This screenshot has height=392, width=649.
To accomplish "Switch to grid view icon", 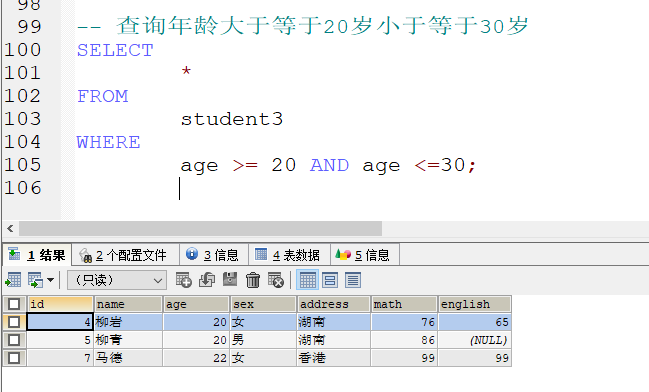I will (308, 280).
